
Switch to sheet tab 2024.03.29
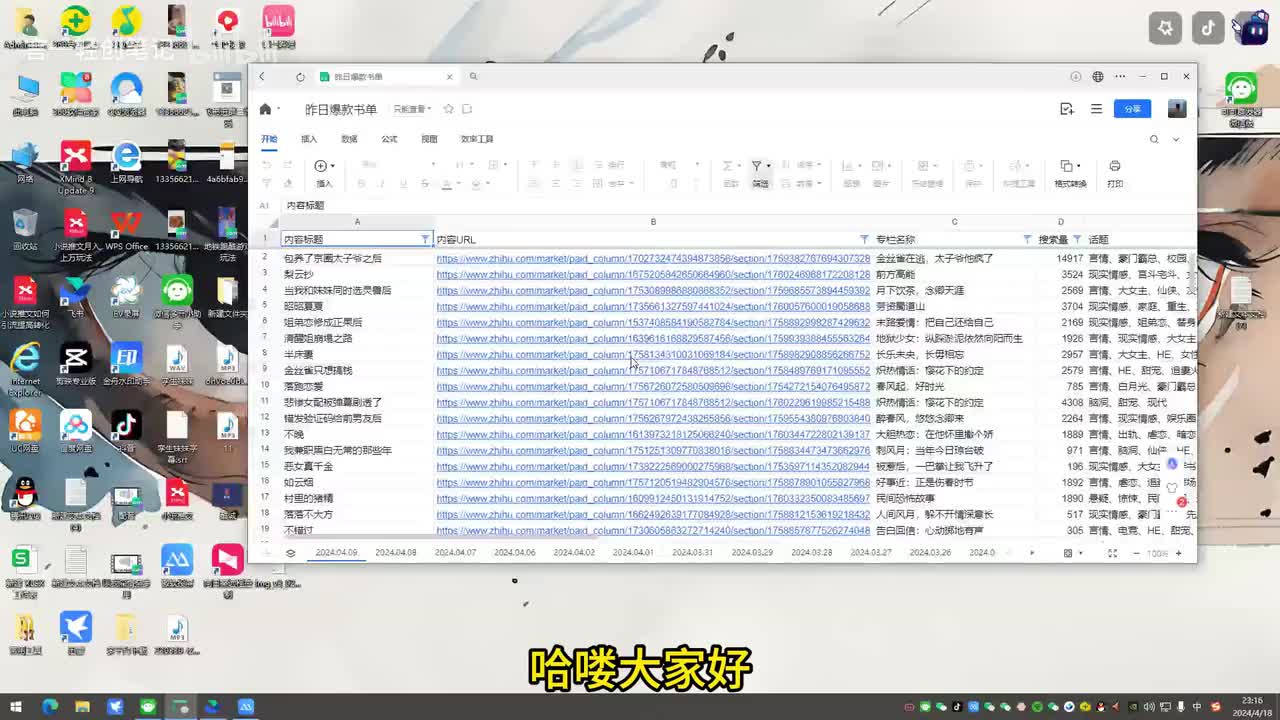coord(752,553)
